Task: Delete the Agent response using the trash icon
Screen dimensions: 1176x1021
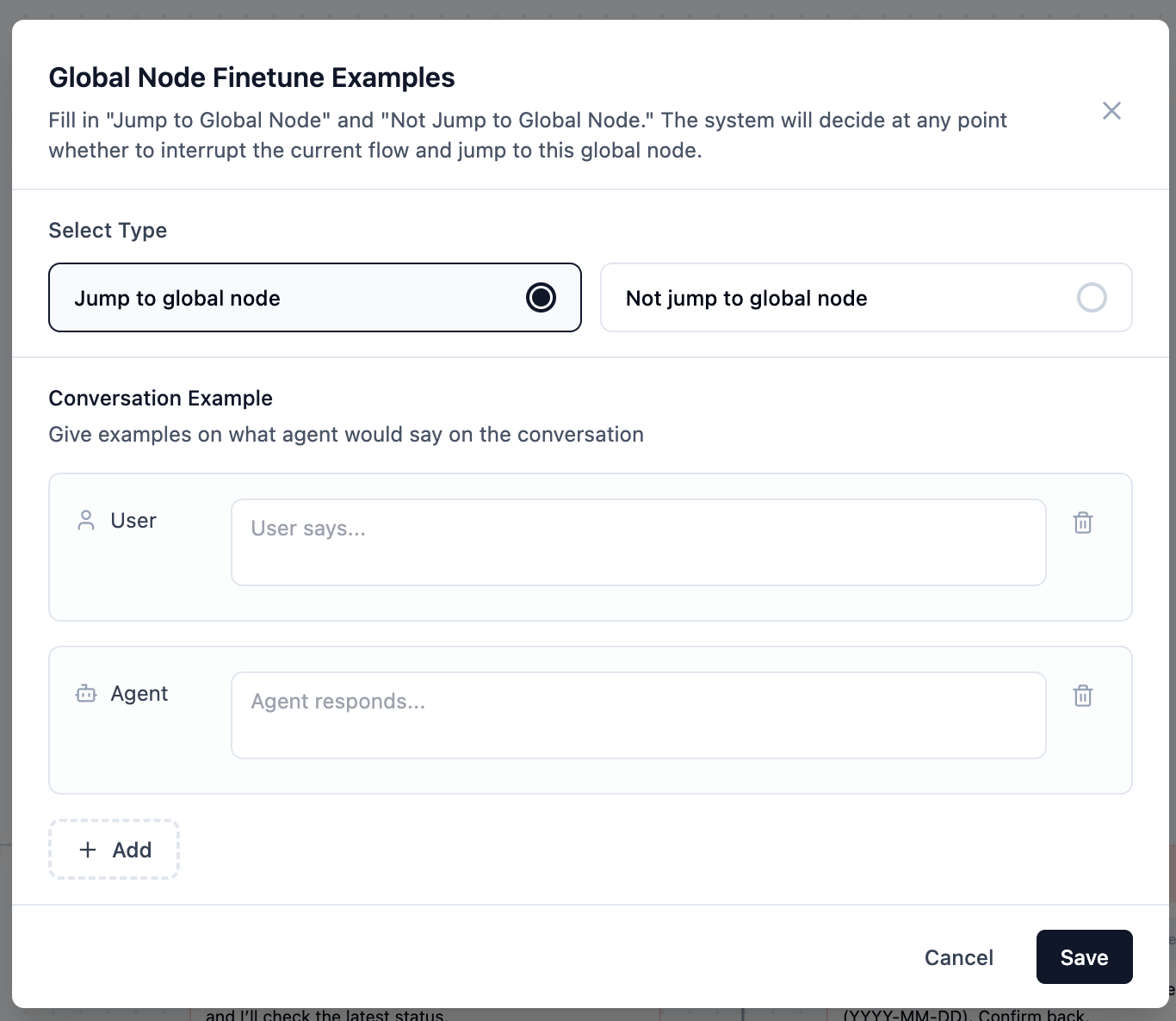Action: point(1082,696)
